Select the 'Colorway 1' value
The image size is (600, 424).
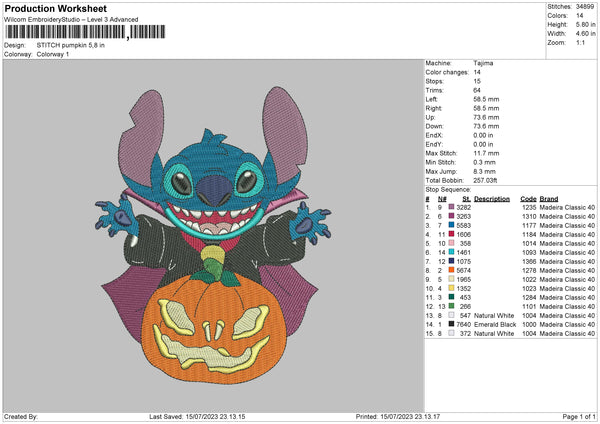[53, 54]
